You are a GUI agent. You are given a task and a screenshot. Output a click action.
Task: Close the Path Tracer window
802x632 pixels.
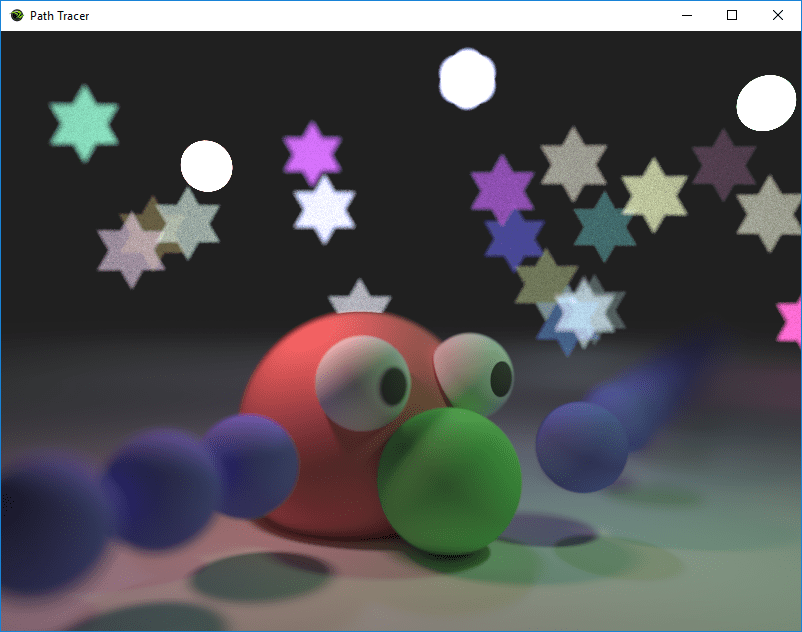click(x=778, y=15)
